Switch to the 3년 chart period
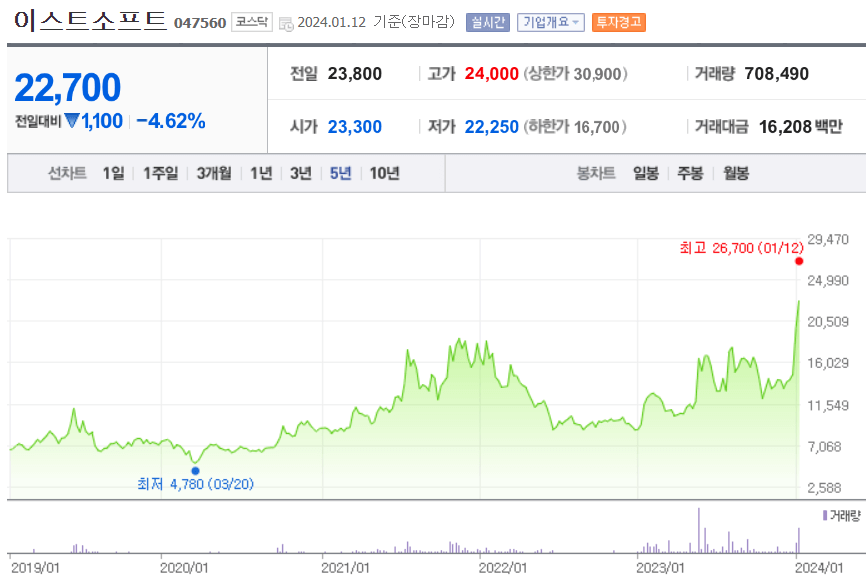Image resolution: width=866 pixels, height=583 pixels. [301, 173]
